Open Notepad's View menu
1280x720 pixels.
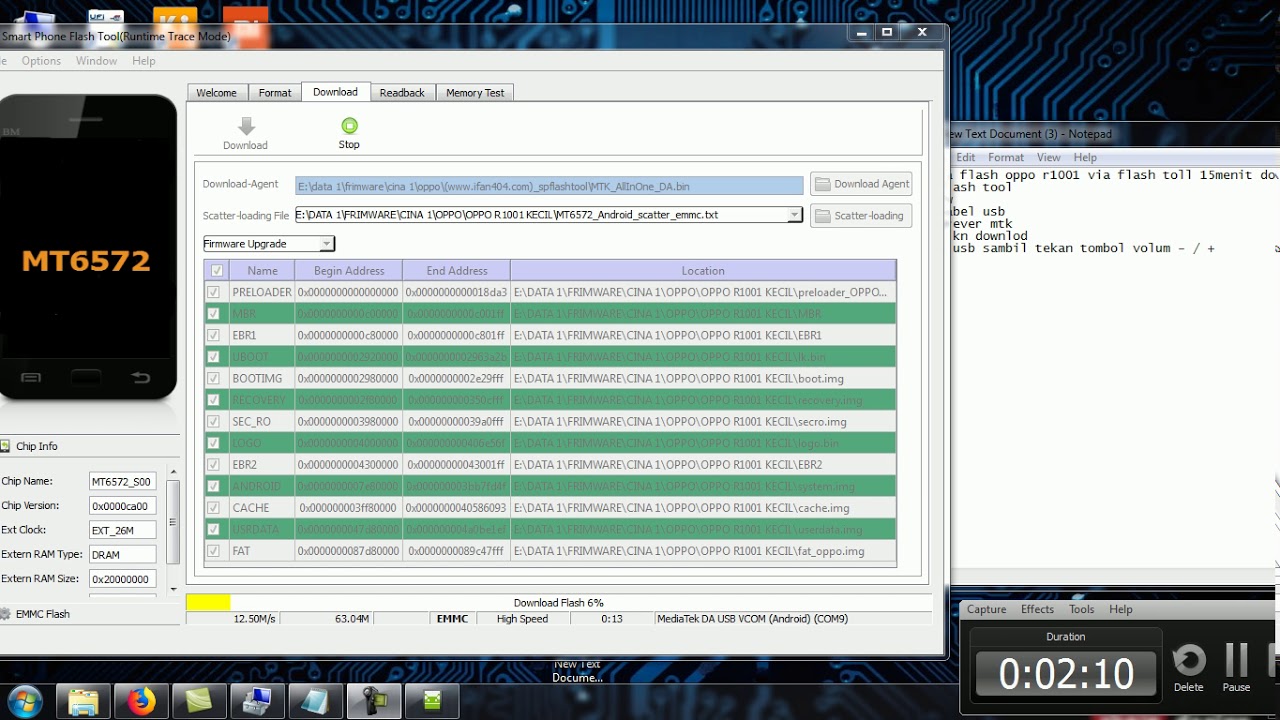tap(1048, 157)
